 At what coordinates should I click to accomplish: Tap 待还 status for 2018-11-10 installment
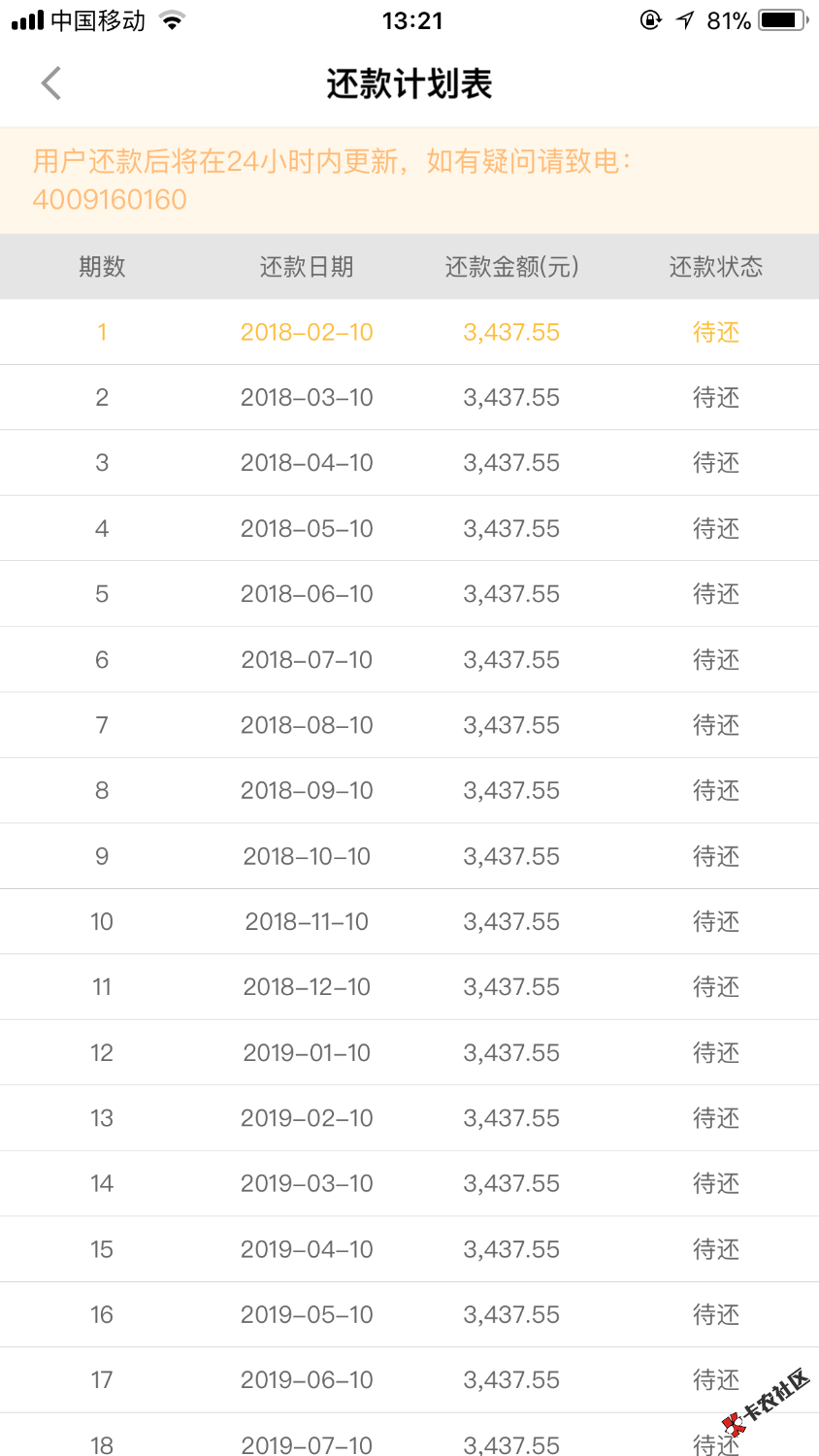(x=716, y=921)
